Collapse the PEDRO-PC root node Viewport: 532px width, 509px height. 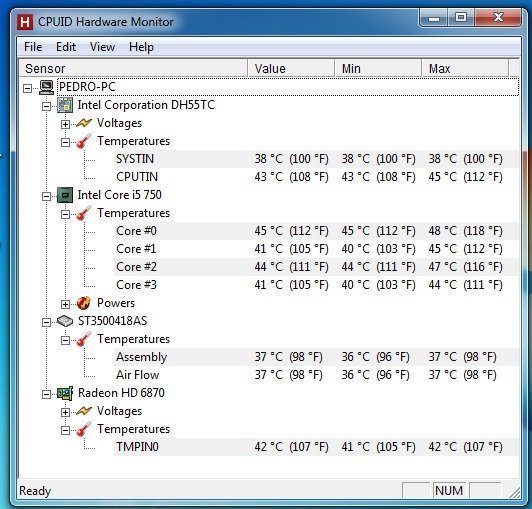(27, 89)
